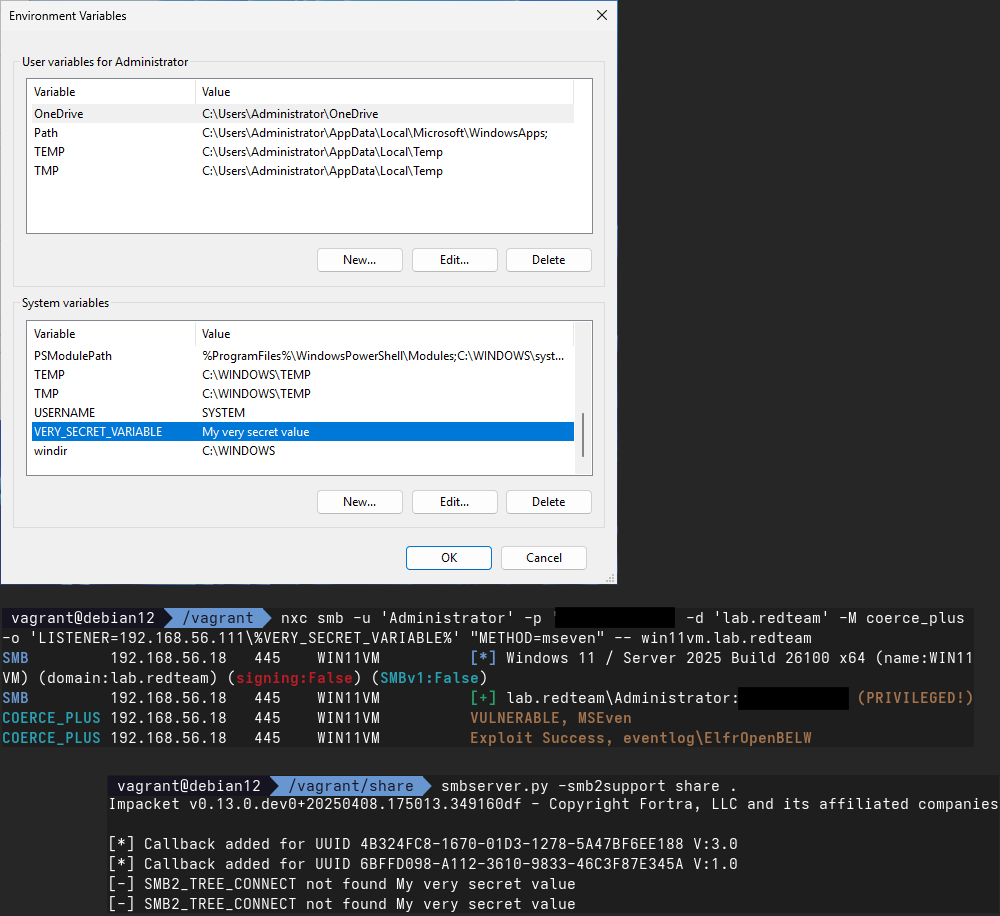This screenshot has height=916, width=1000.
Task: Select the Path user variable row
Action: 302,133
